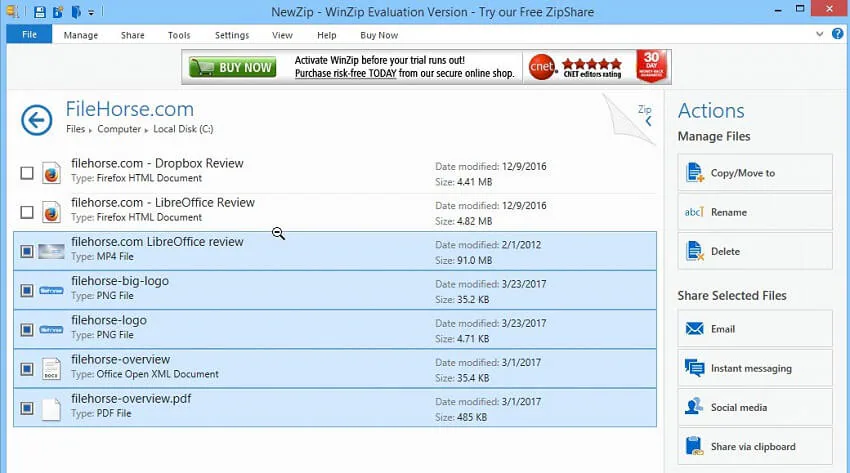850x473 pixels.
Task: Open the Tools ribbon tab
Action: [179, 35]
